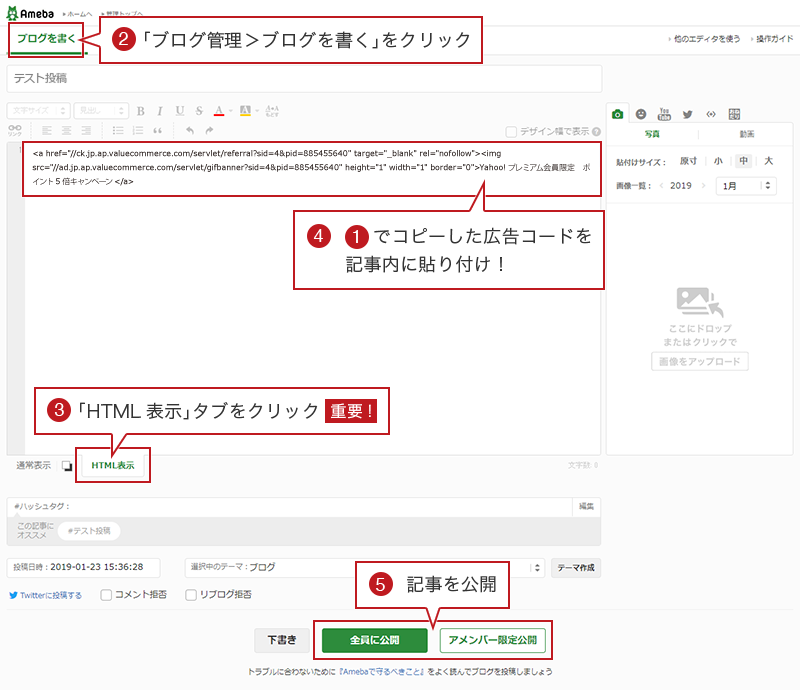Click the Bold formatting icon
The width and height of the screenshot is (800, 690).
pyautogui.click(x=141, y=111)
